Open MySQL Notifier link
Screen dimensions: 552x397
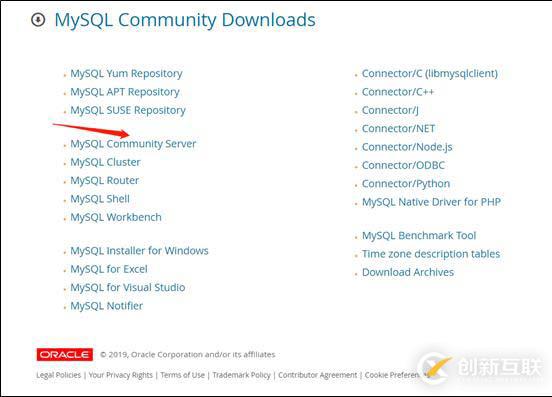pyautogui.click(x=107, y=306)
